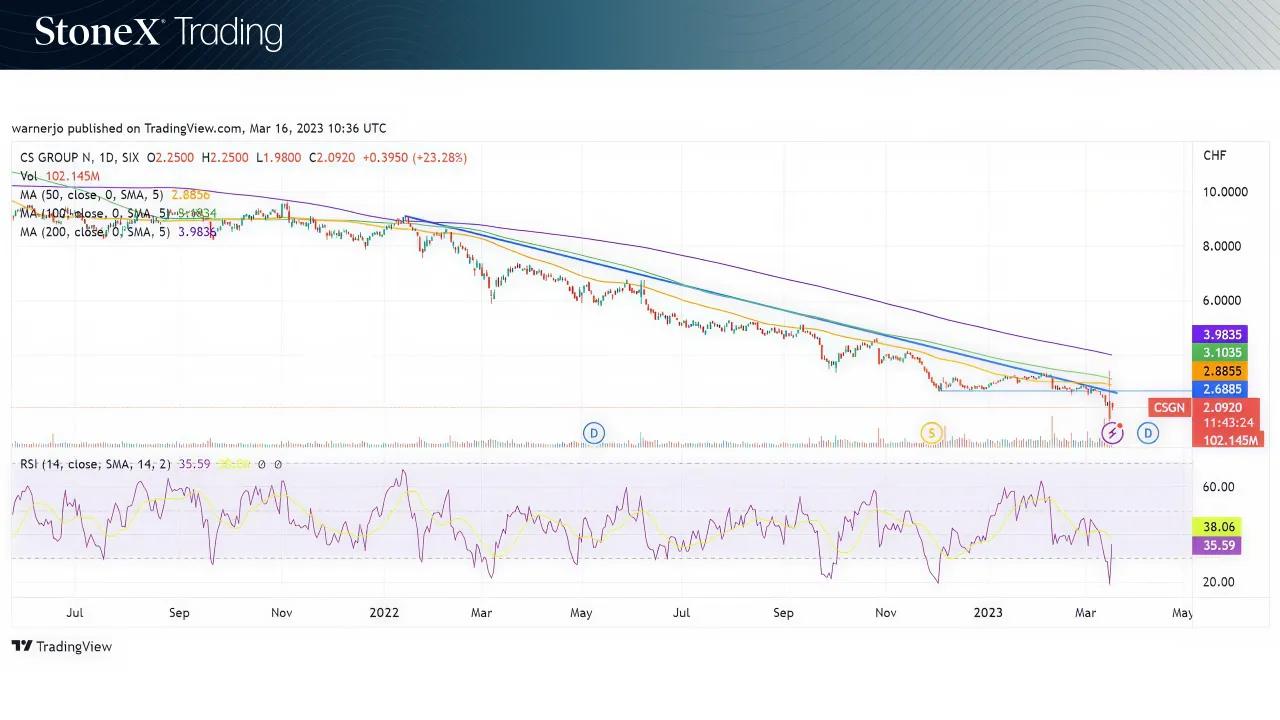1280x720 pixels.
Task: Click the last May label on time axis
Action: click(1182, 612)
